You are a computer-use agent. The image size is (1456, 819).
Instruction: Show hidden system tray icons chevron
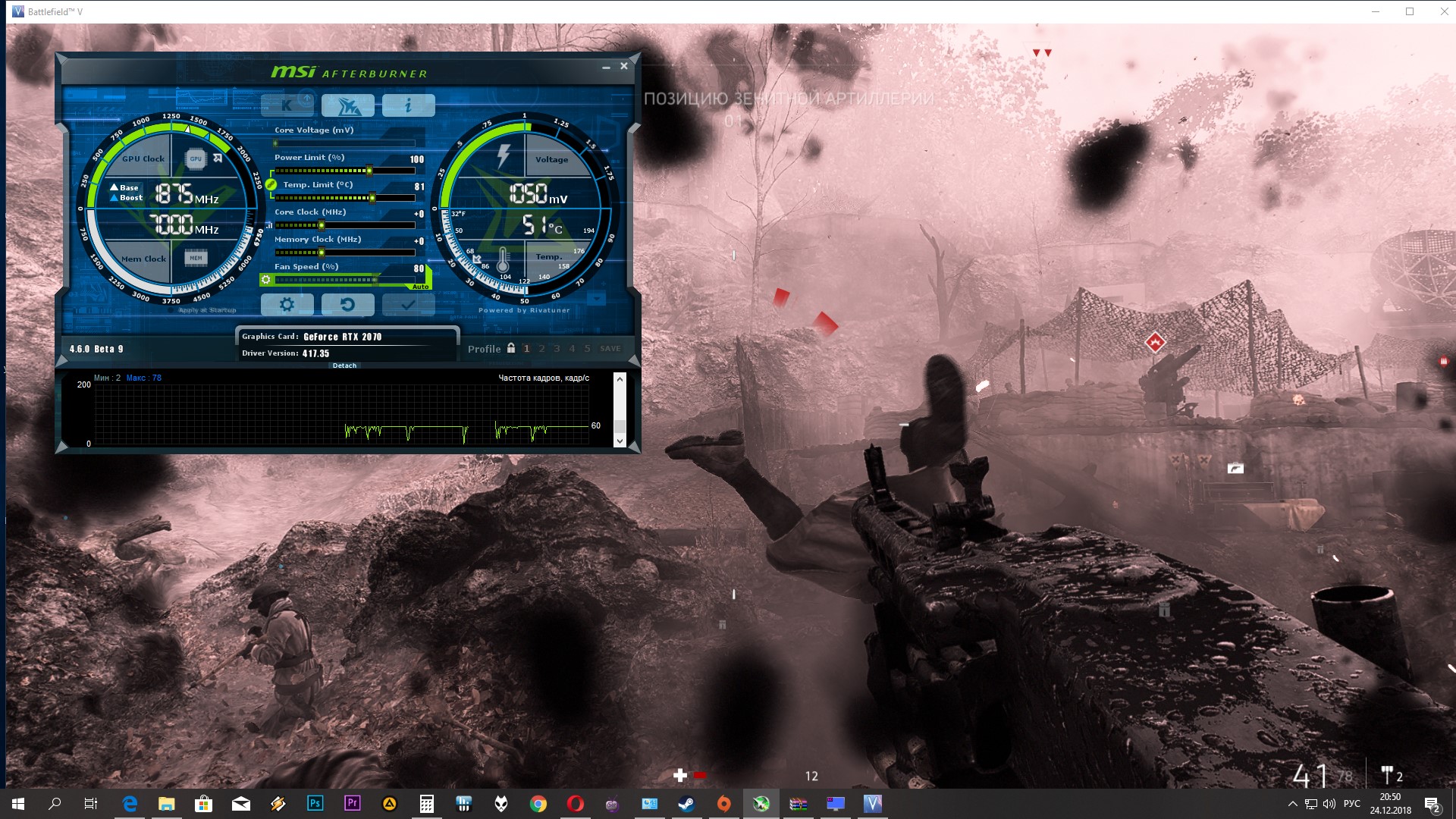tap(1292, 804)
